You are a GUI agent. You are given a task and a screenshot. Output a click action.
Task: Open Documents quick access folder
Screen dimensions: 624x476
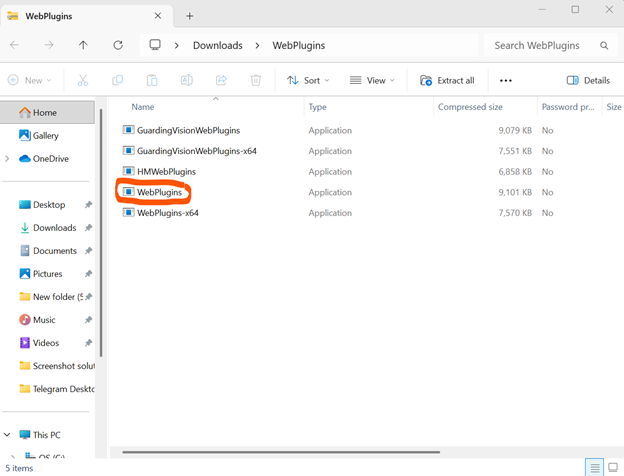(47, 251)
